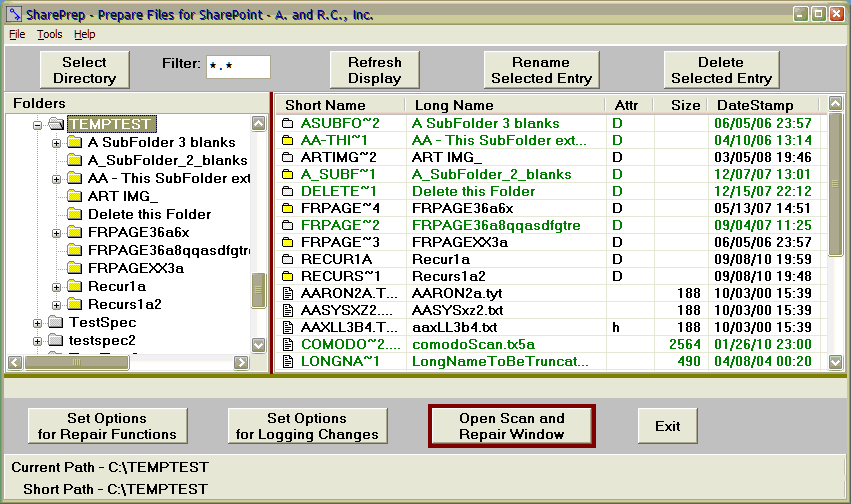Click folder icon beside A SubFolder 3 blanks in tree
The height and width of the screenshot is (504, 851).
pos(74,142)
